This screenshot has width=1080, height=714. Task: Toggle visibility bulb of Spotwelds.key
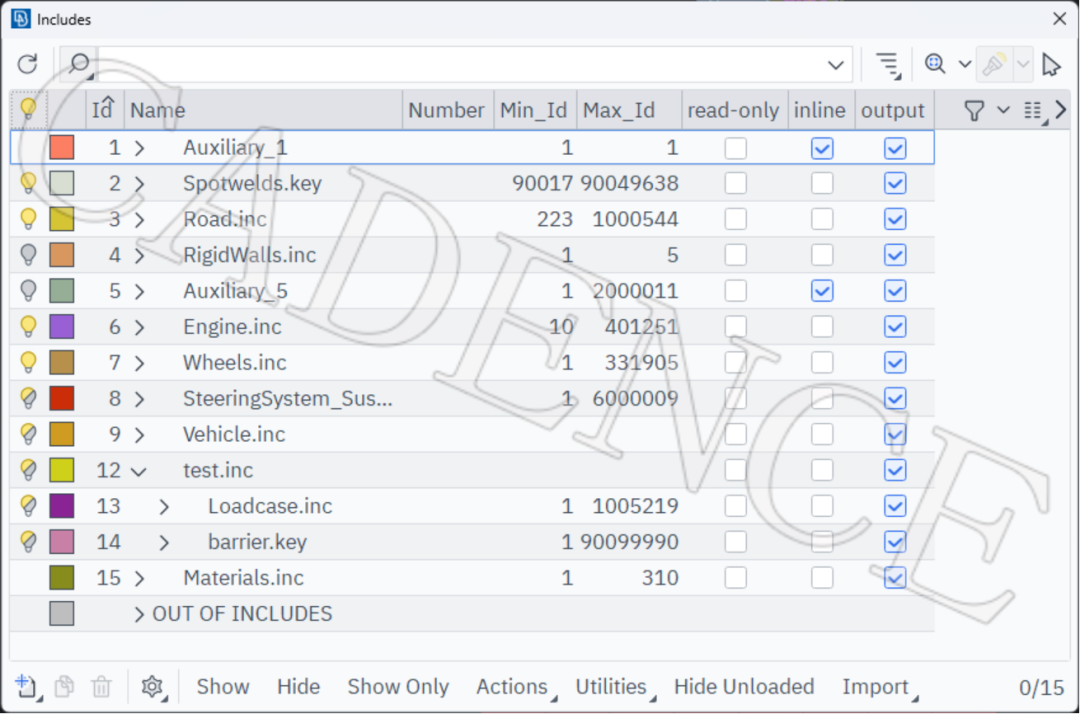[28, 183]
